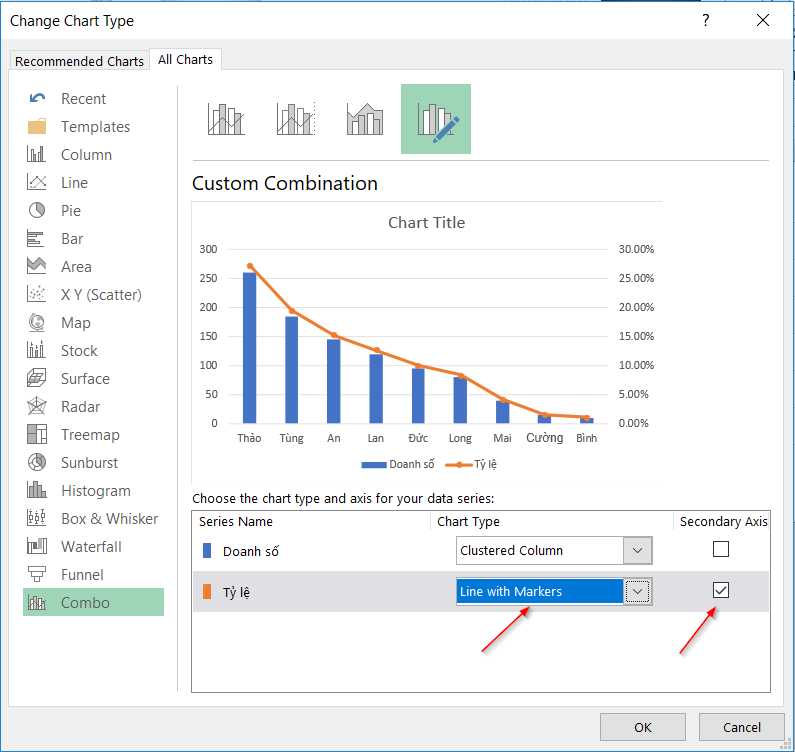Click the Box & Whisker icon
Viewport: 795px width, 752px height.
click(37, 518)
